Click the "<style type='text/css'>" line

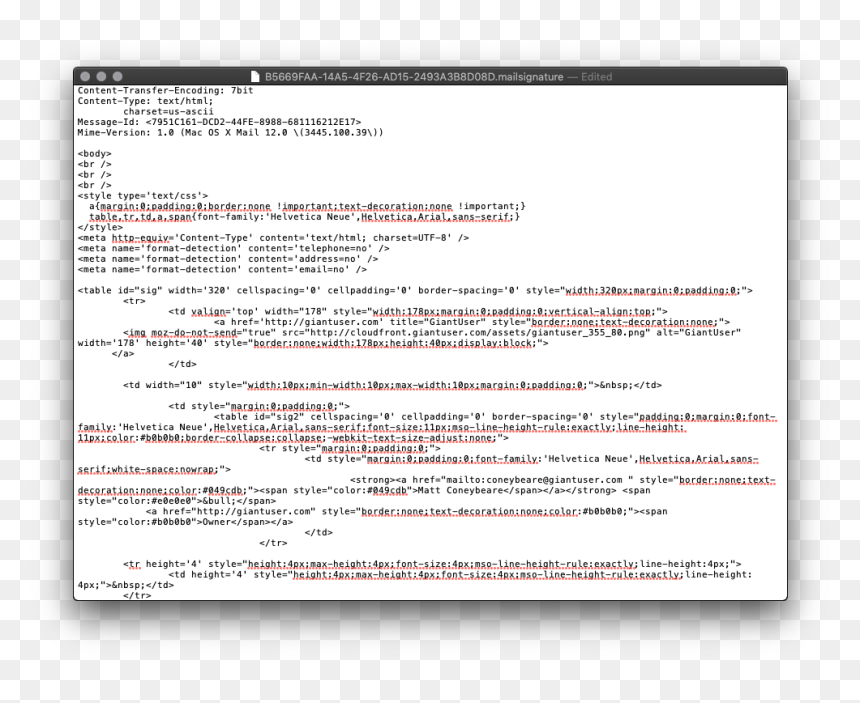click(143, 196)
